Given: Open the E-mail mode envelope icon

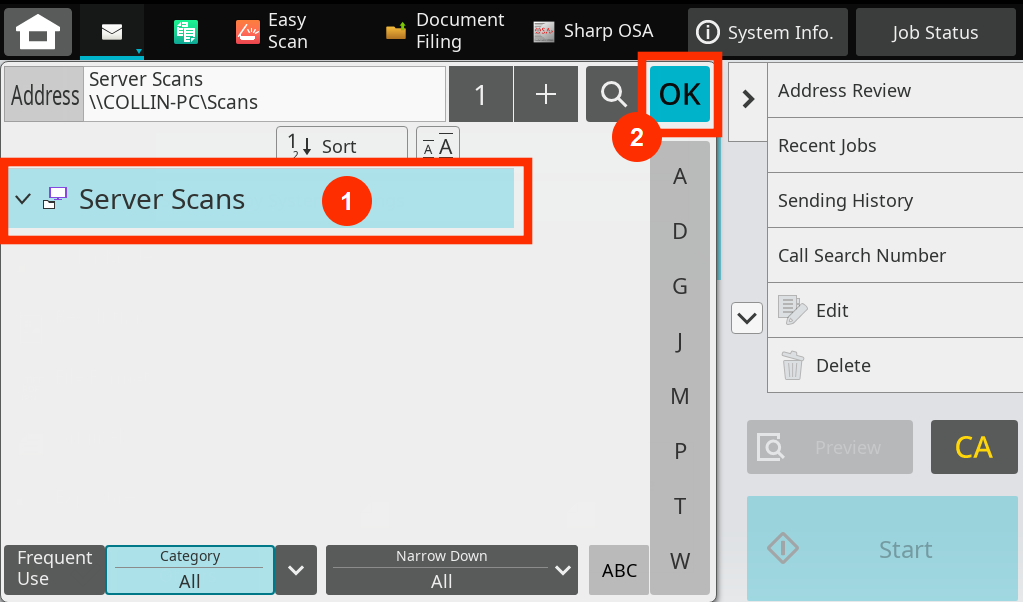Looking at the screenshot, I should 112,32.
